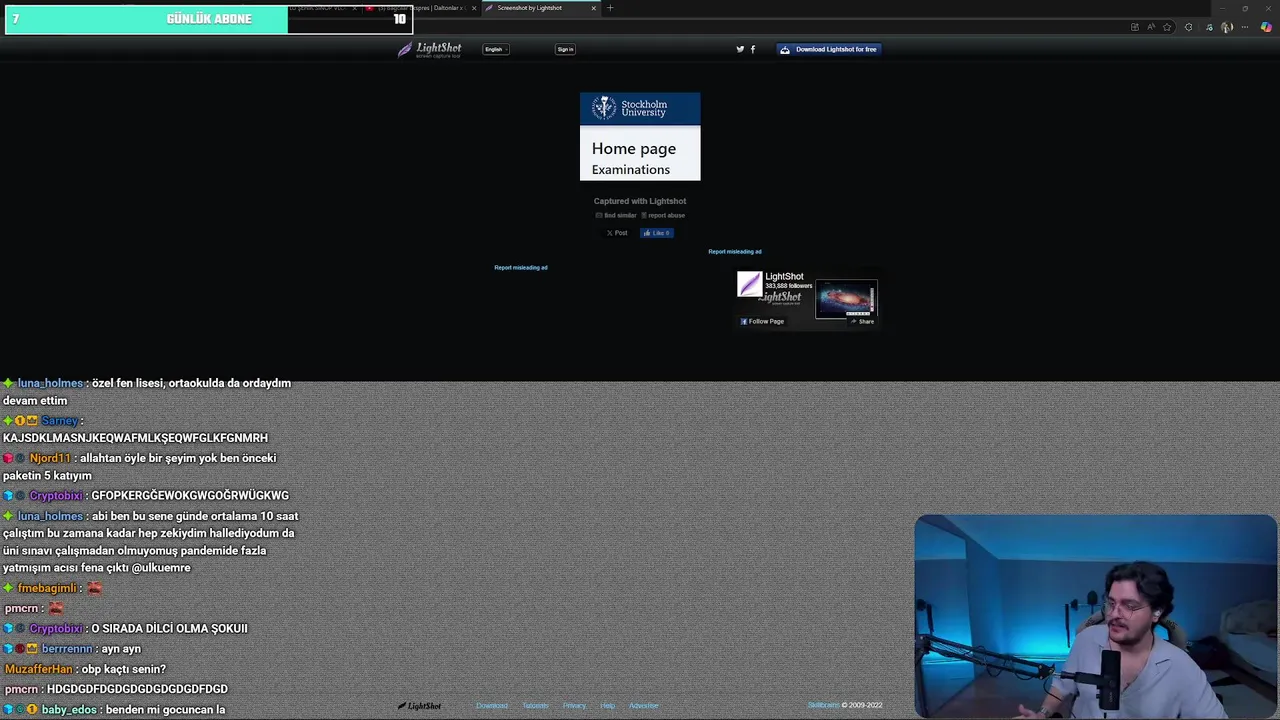1280x720 pixels.
Task: Click chat username Njord11
Action: click(50, 458)
